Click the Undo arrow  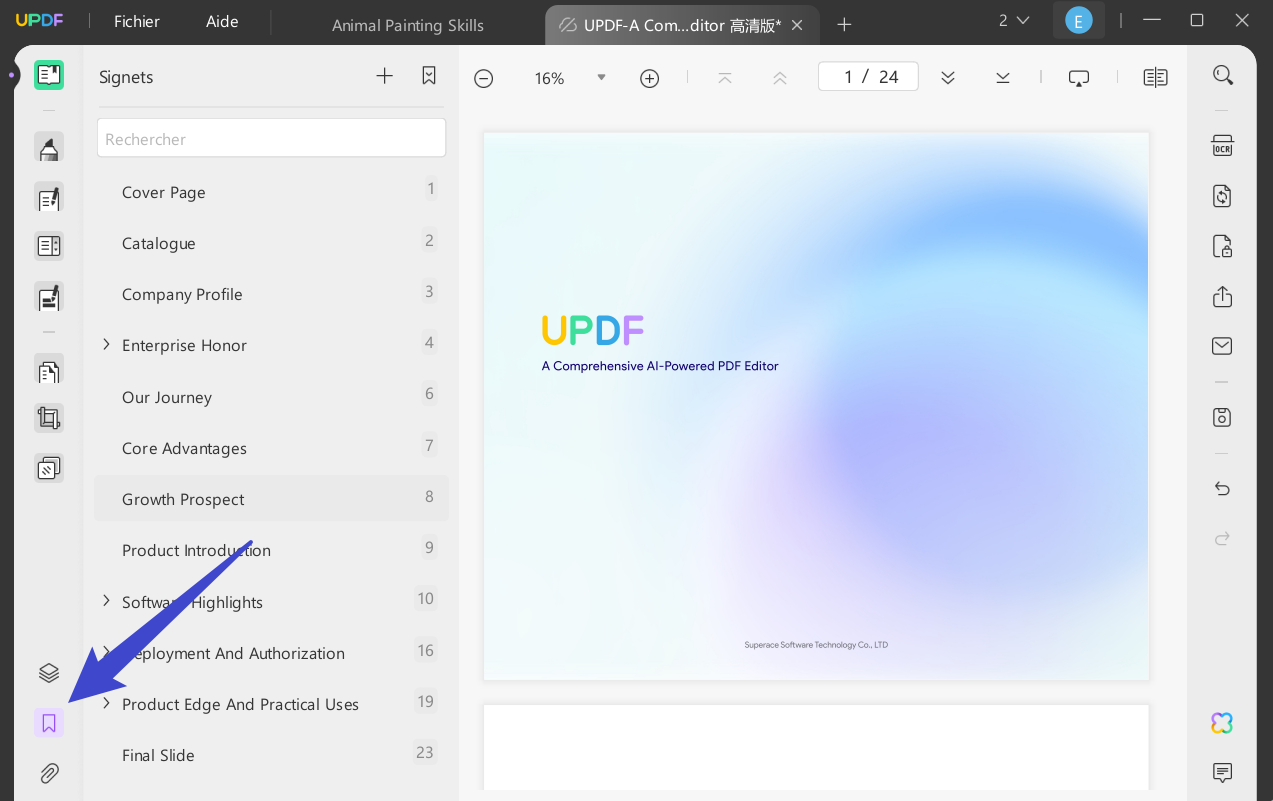pyautogui.click(x=1222, y=489)
